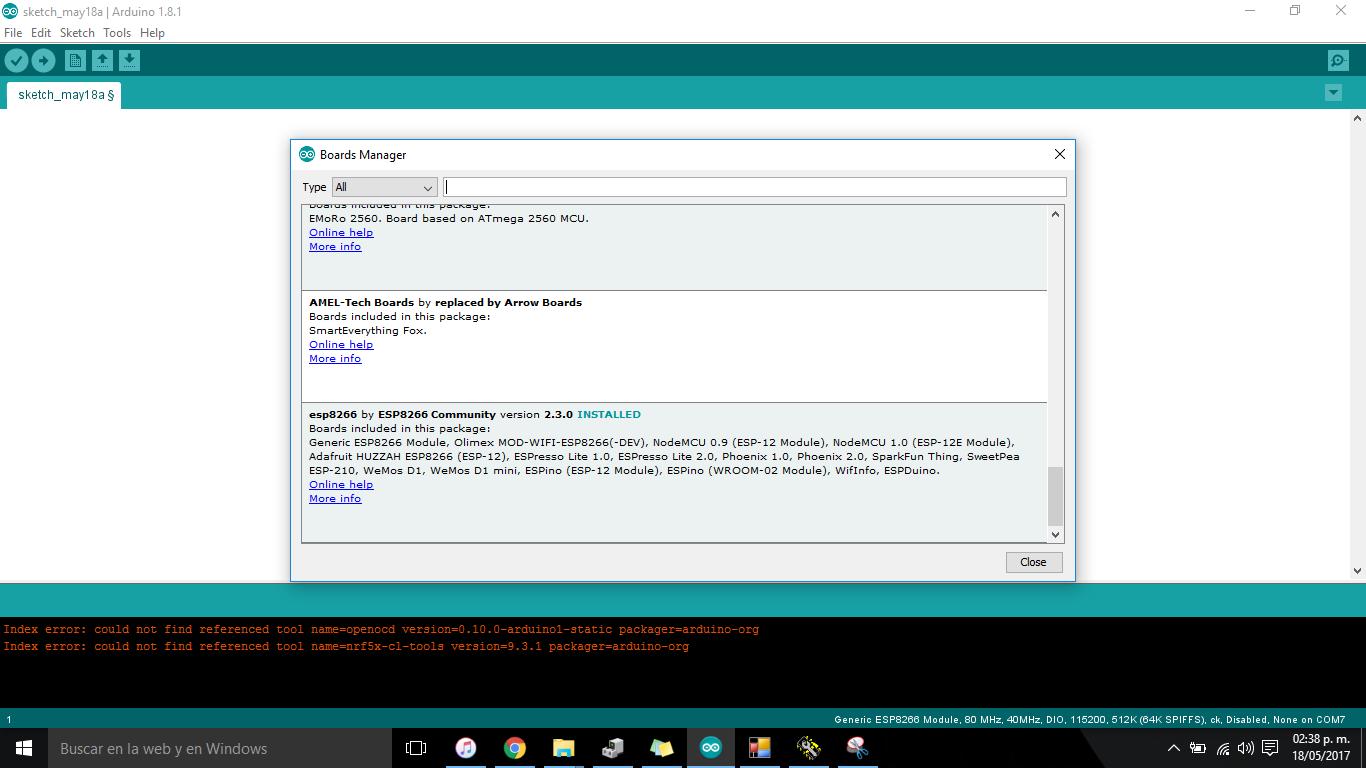Open Online help for esp8266 package
Screen dimensions: 1366x768
(x=341, y=485)
